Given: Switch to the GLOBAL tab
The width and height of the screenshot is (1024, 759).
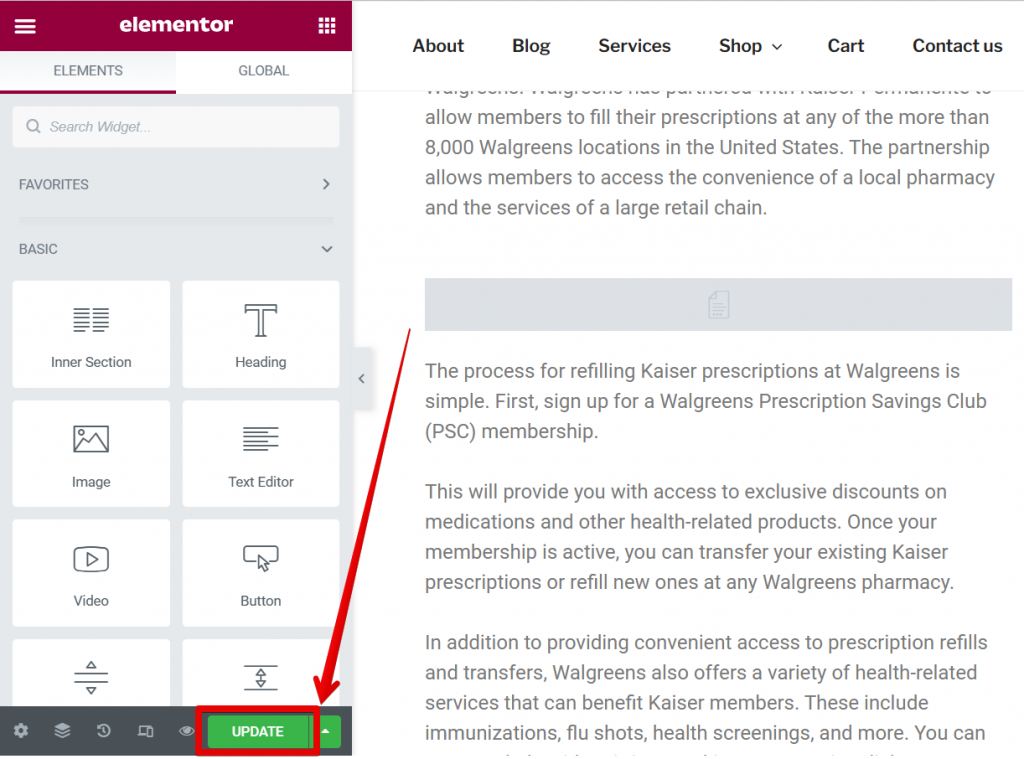Looking at the screenshot, I should point(263,71).
